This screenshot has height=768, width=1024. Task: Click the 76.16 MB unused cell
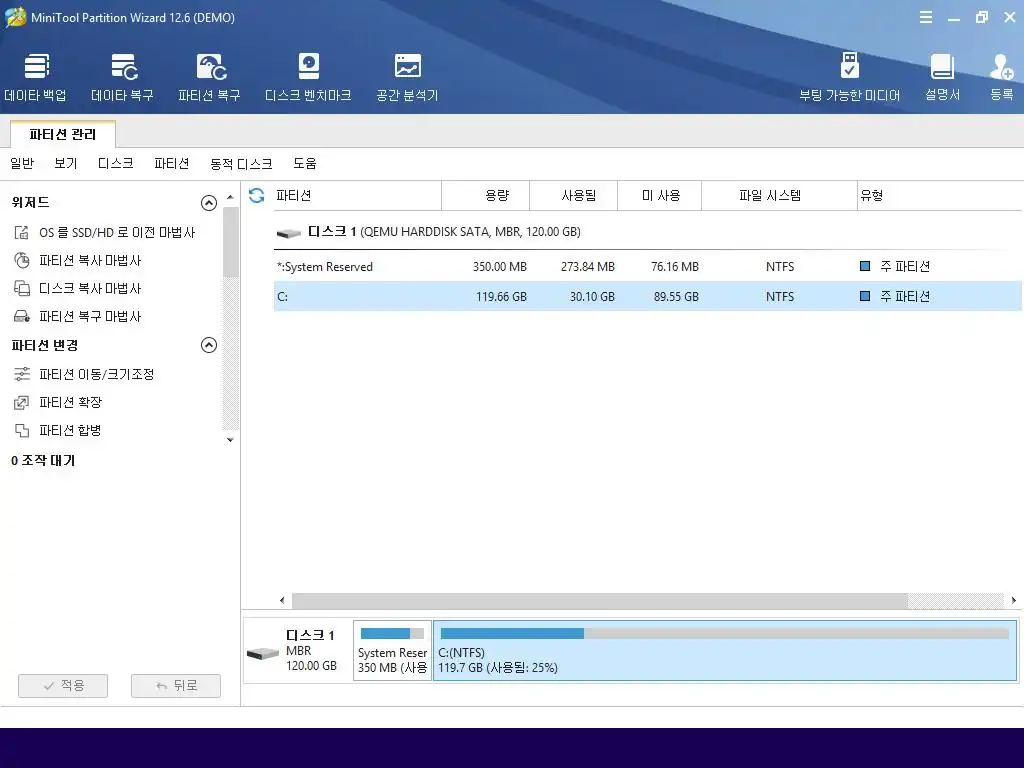(x=675, y=267)
